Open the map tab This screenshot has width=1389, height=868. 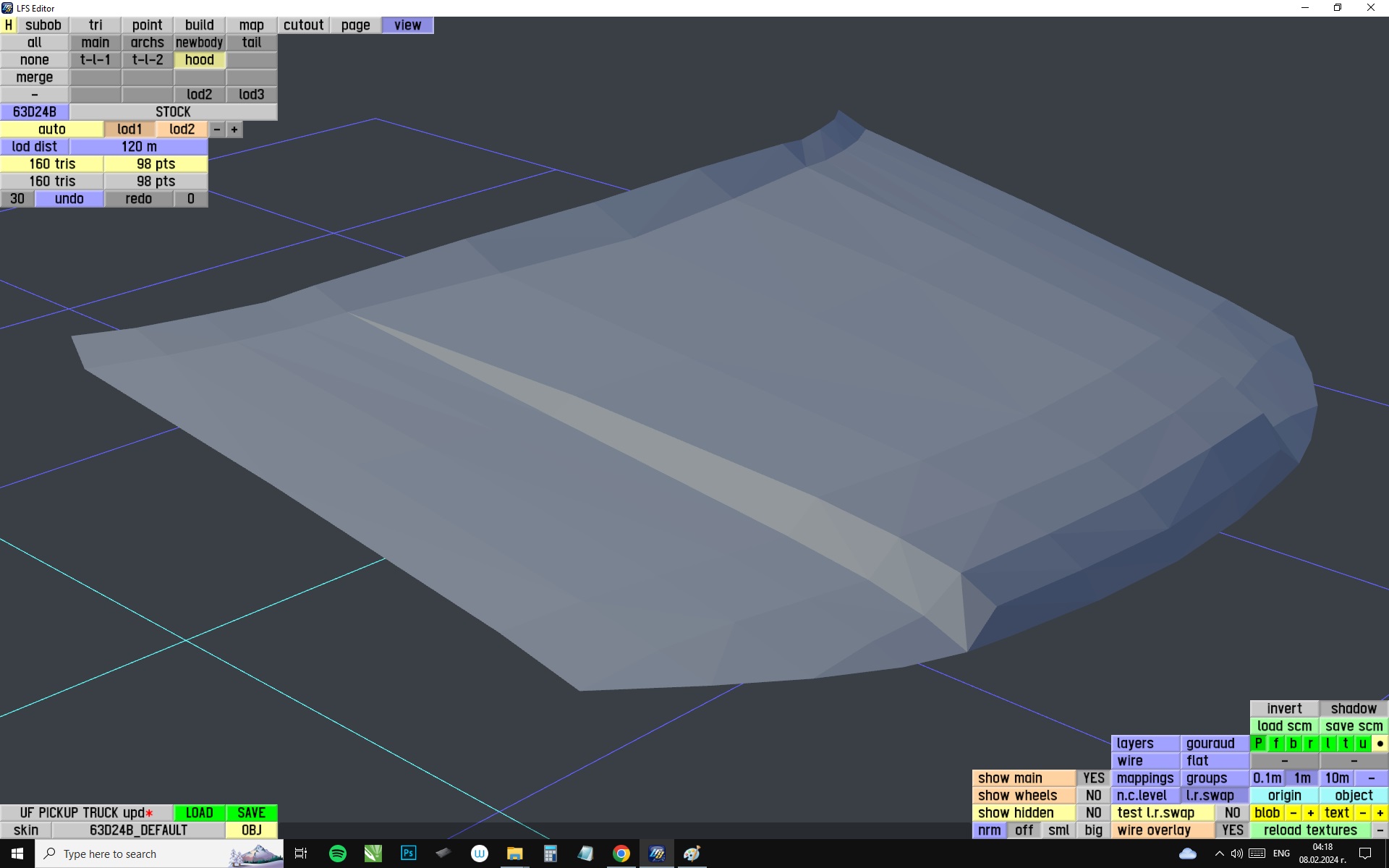[x=251, y=25]
